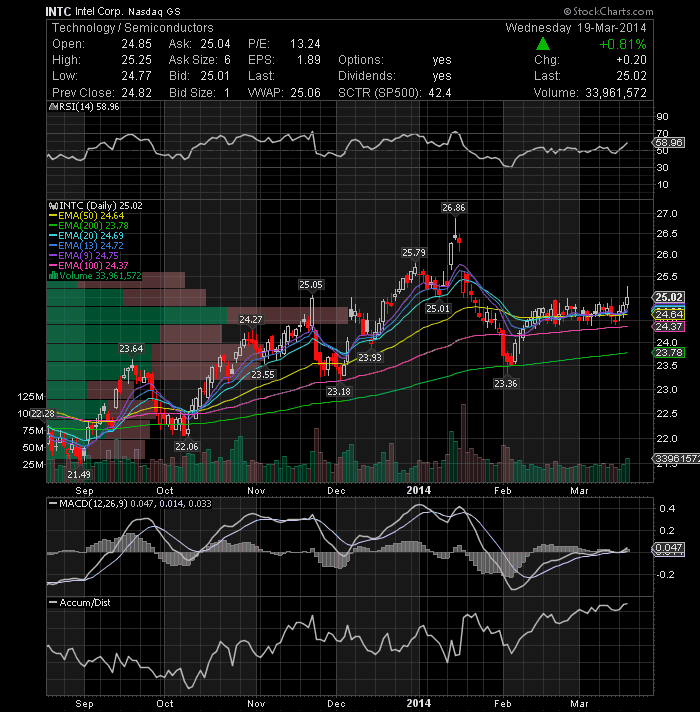Image resolution: width=700 pixels, height=712 pixels.
Task: Click the 21.49 low price annotation
Action: pos(79,475)
